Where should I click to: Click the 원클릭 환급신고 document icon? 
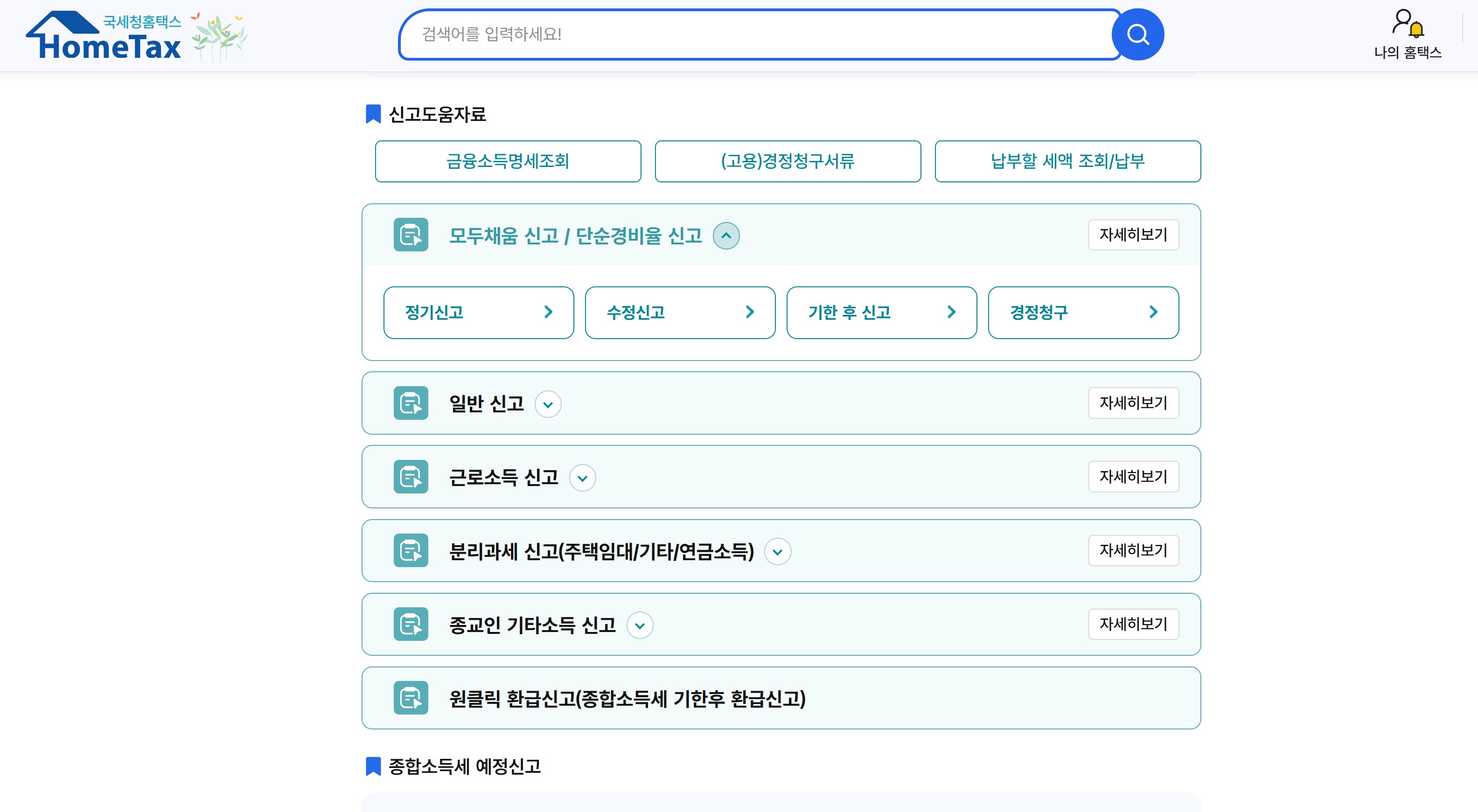coord(411,698)
